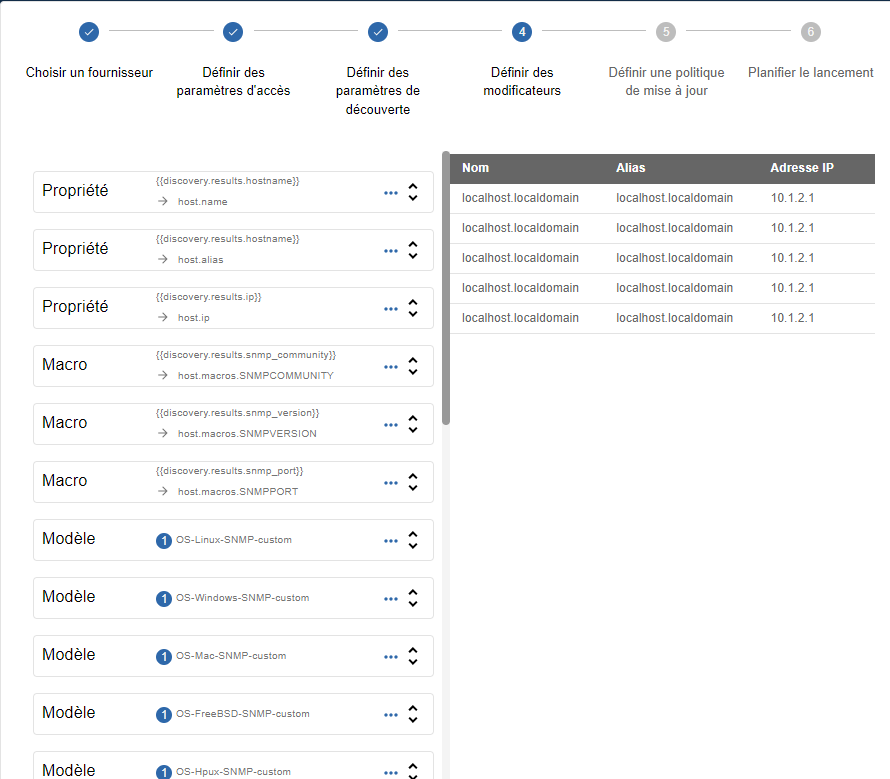Open options menu for OS-FreeBSD-SNMP-custom template
The image size is (890, 779).
tap(391, 715)
